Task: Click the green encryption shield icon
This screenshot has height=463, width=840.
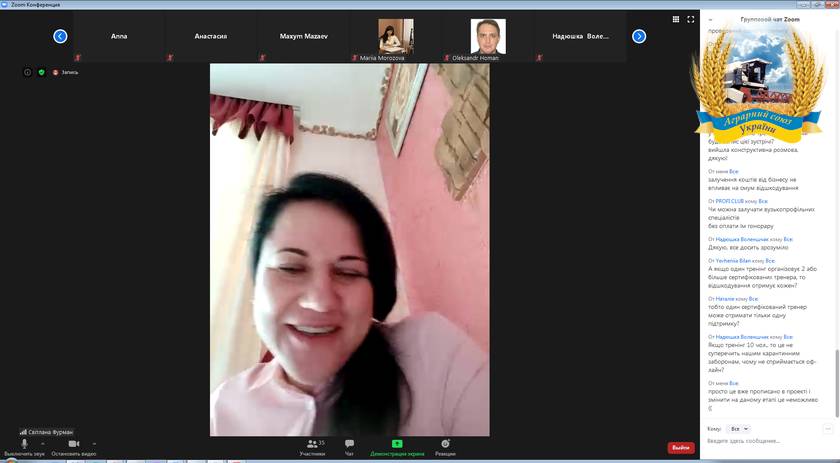Action: pyautogui.click(x=41, y=72)
